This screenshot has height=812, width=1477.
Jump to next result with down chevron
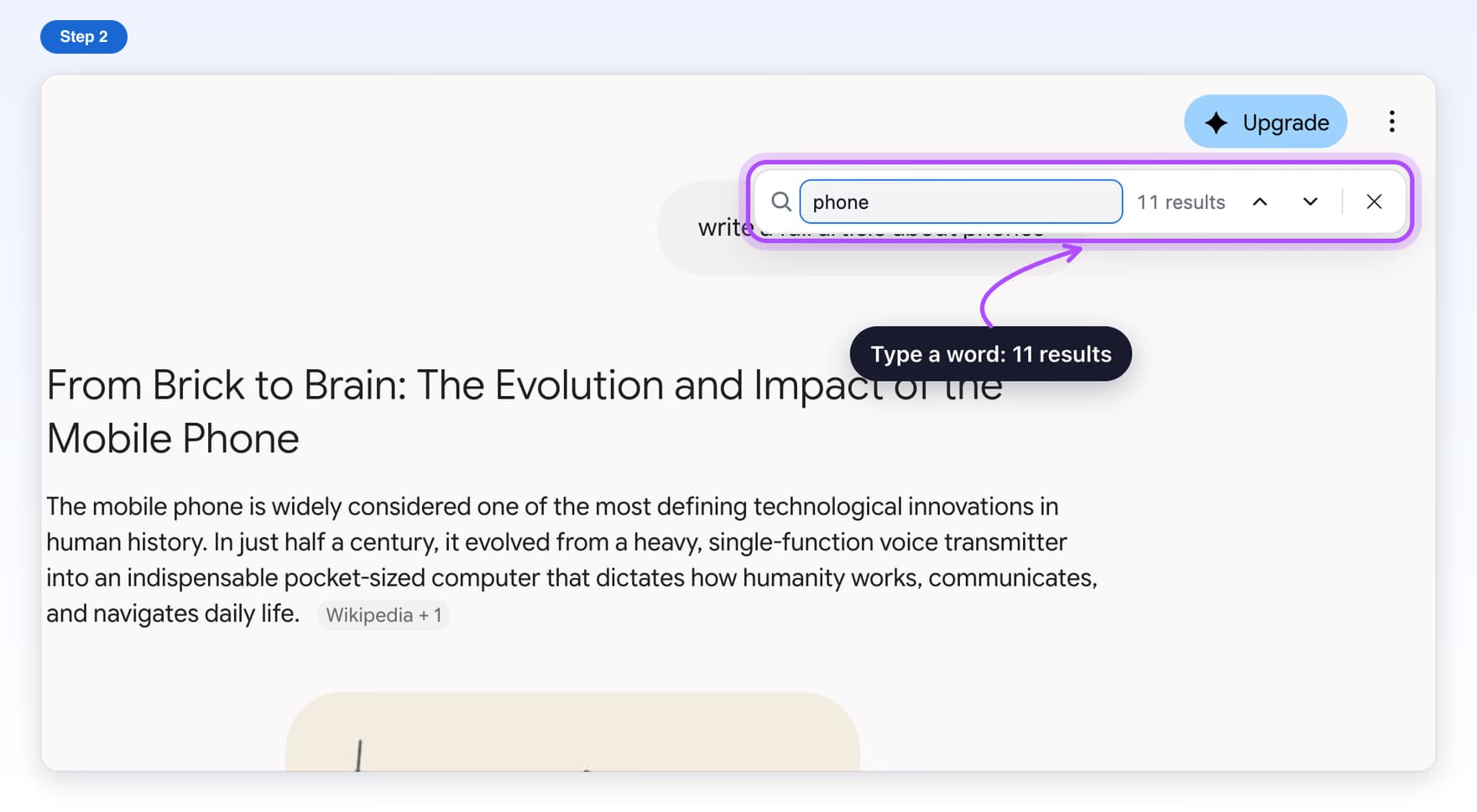coord(1310,201)
